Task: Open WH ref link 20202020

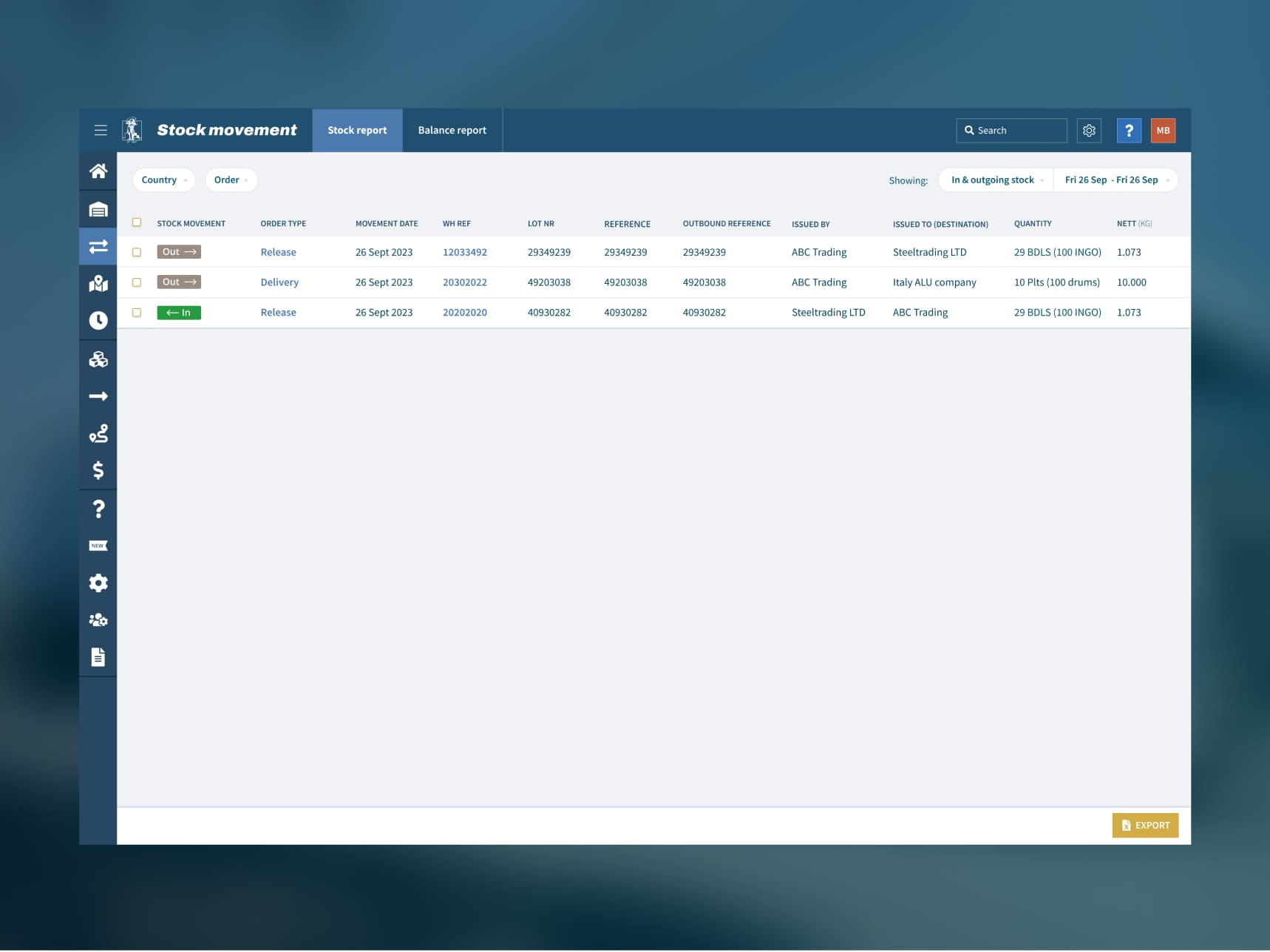Action: point(464,313)
